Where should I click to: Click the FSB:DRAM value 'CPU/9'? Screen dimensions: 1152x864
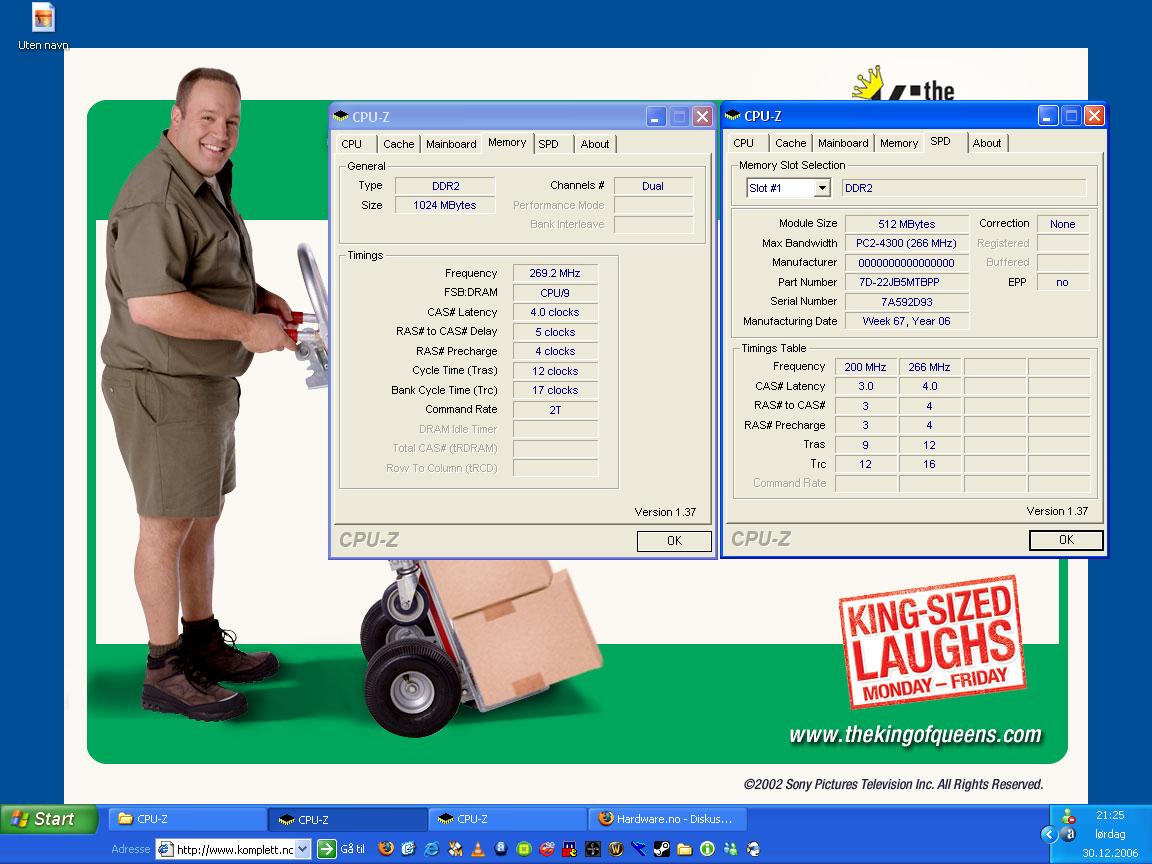coord(555,292)
